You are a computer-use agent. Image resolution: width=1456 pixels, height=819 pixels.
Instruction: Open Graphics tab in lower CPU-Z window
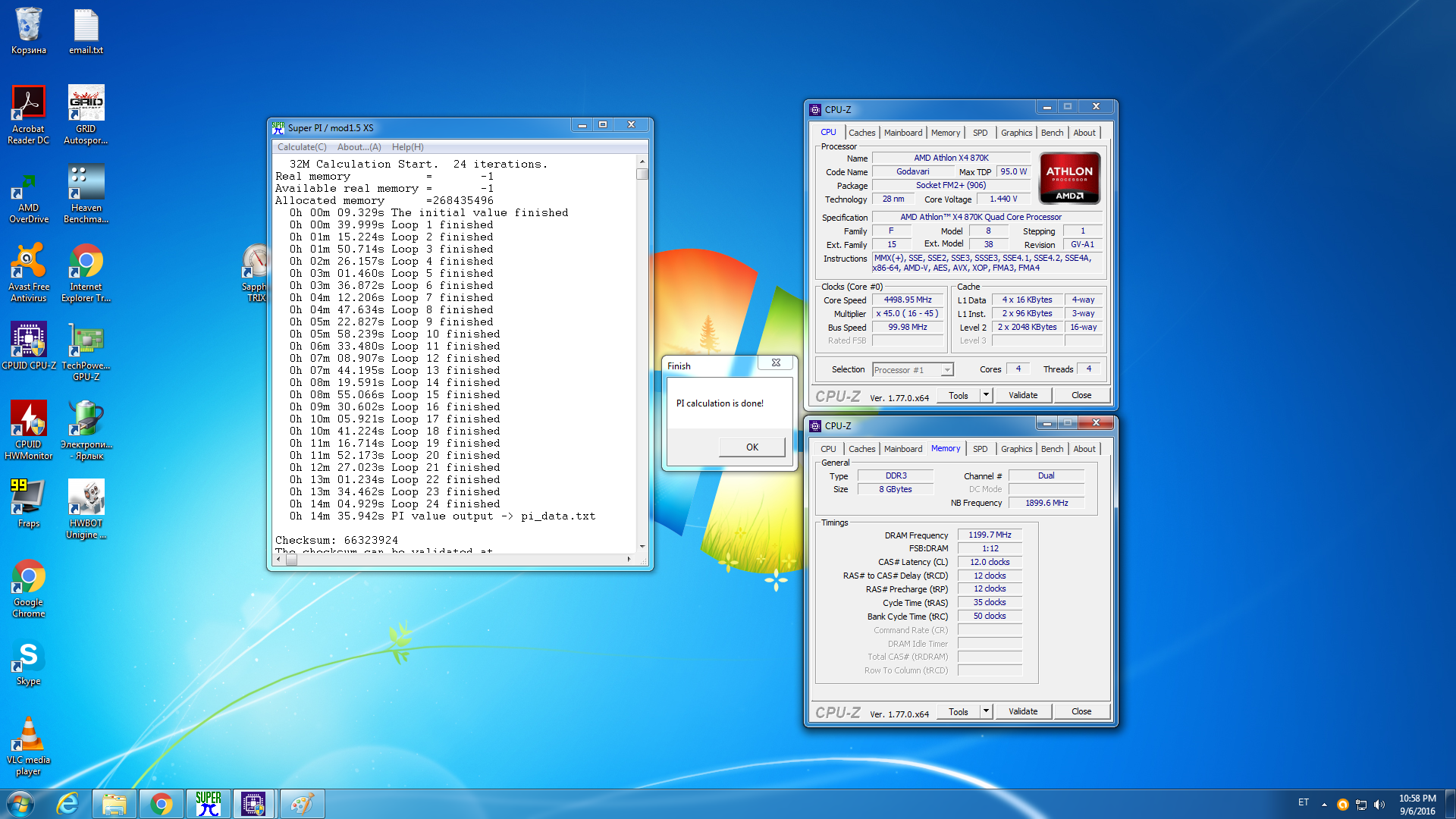(1016, 449)
